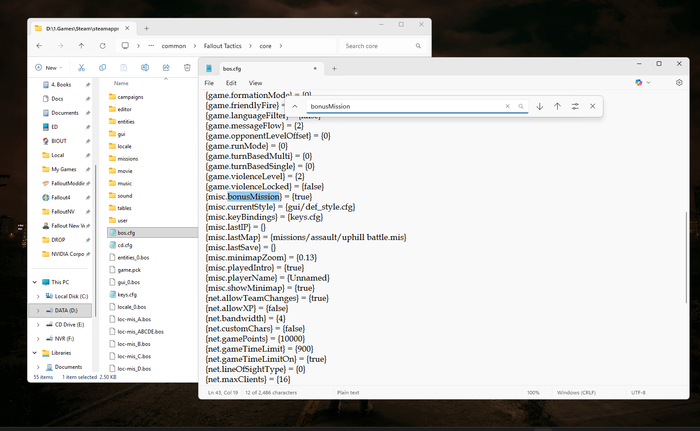
Task: Click Fallout Tactics in the breadcrumb path
Action: pos(236,46)
